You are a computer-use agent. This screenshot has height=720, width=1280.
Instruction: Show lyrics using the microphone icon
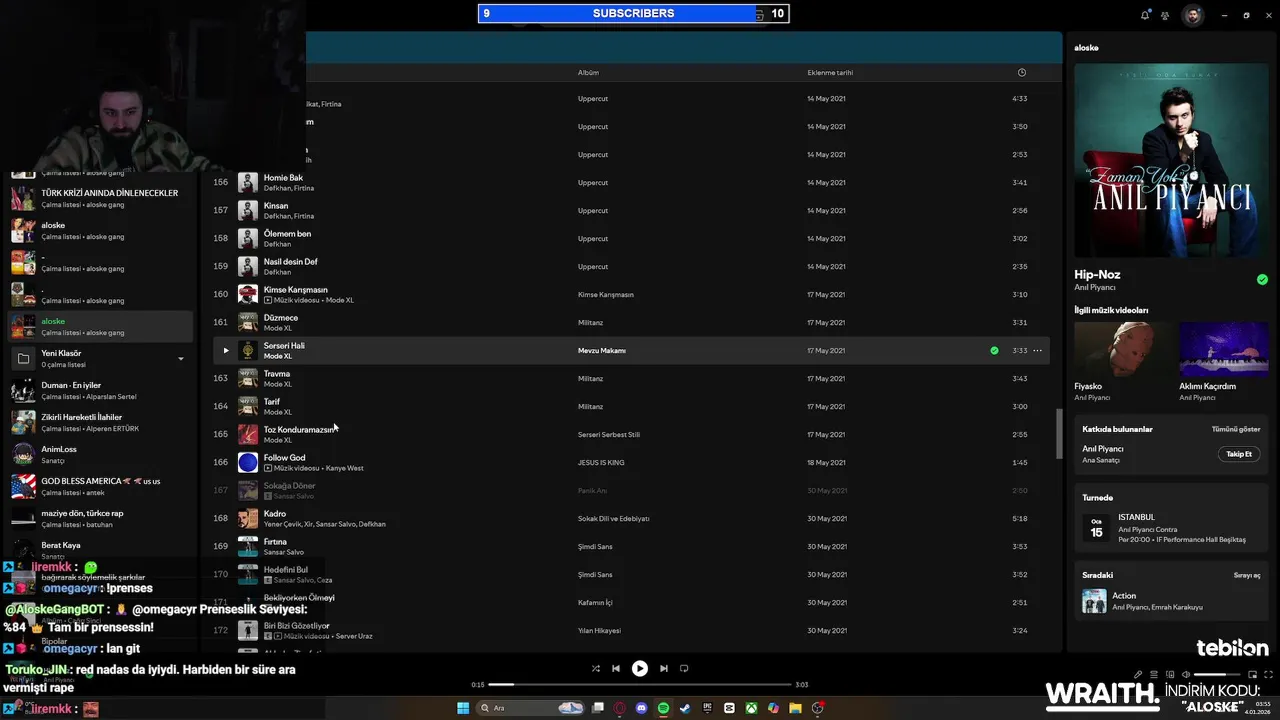coord(1138,674)
